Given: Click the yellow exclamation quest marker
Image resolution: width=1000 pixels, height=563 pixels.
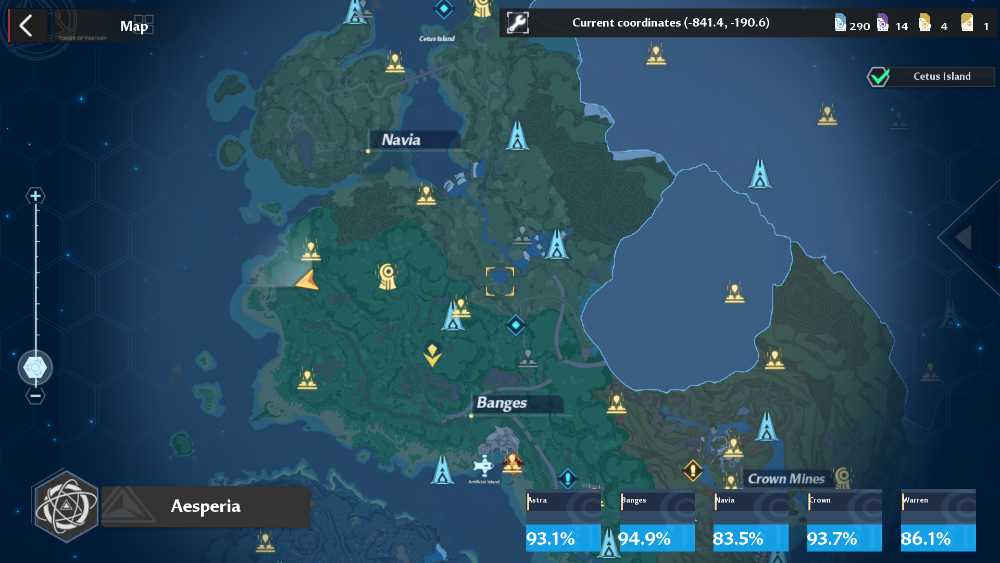Looking at the screenshot, I should [693, 471].
